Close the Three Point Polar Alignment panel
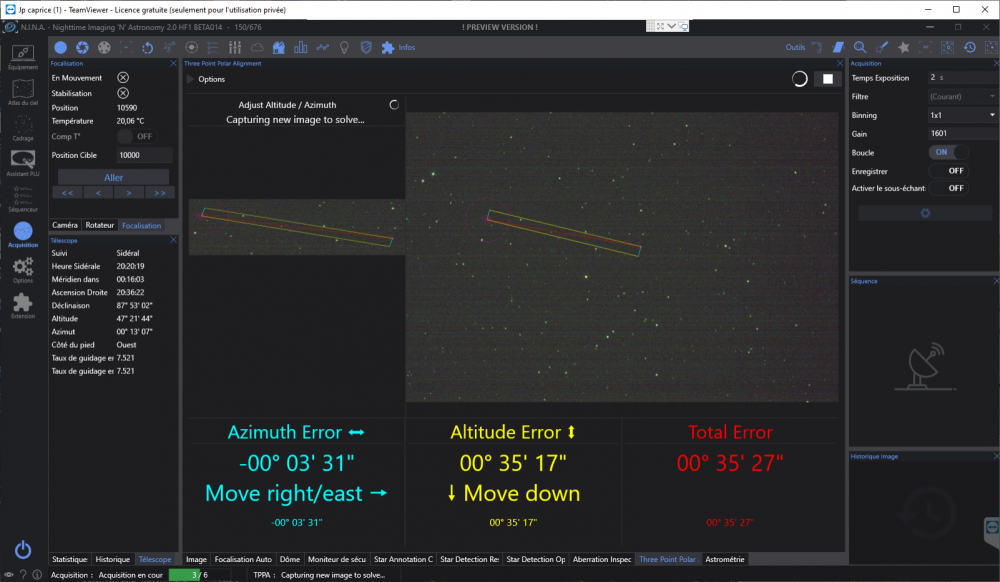1000x582 pixels. (x=839, y=63)
